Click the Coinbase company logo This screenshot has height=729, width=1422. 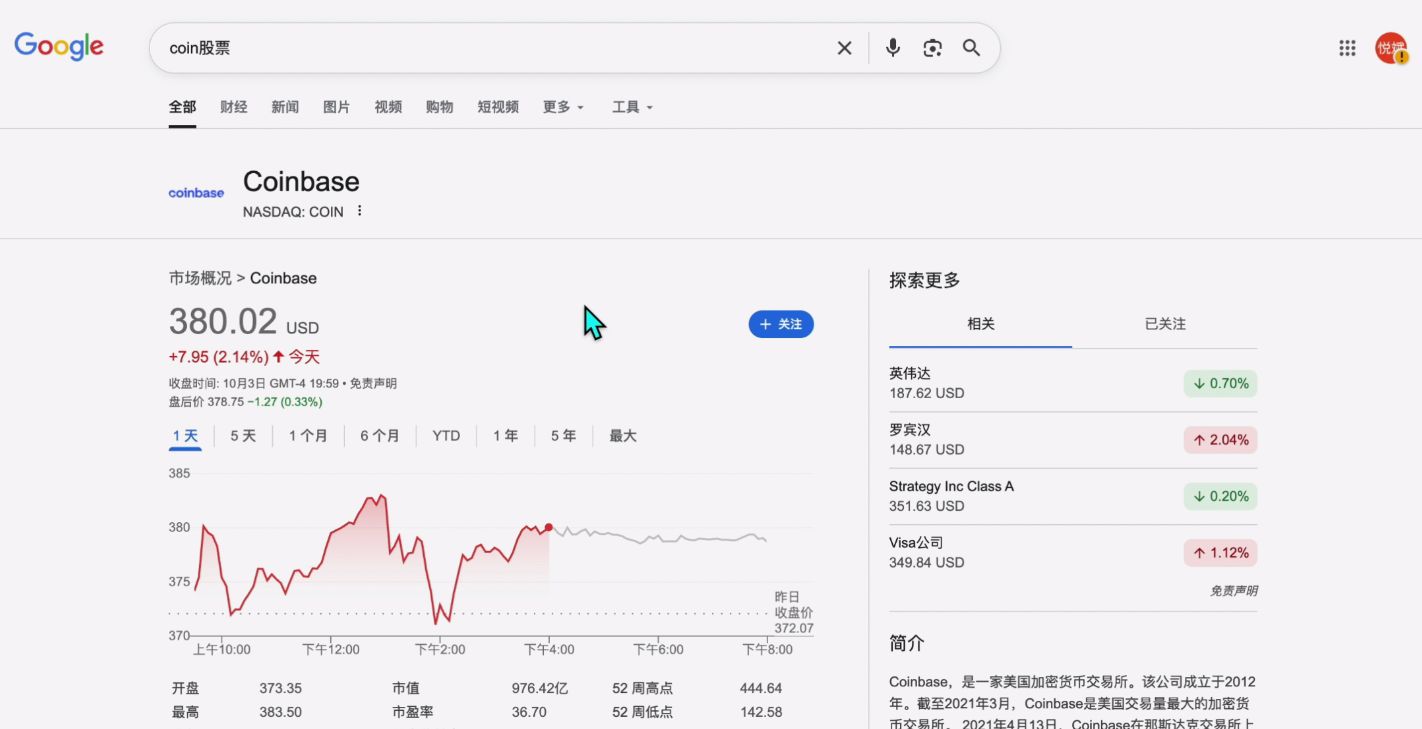(x=195, y=192)
